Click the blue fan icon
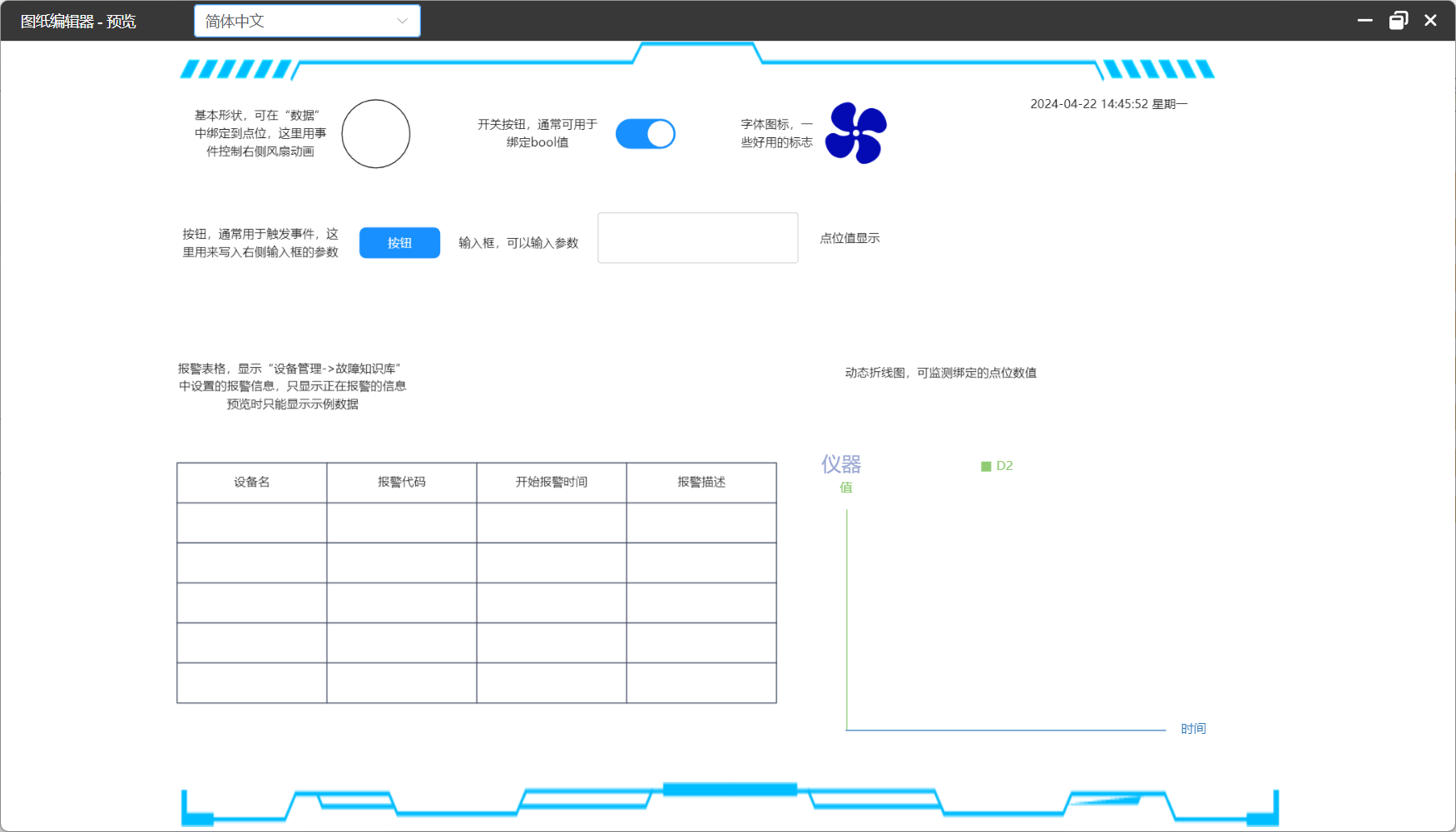The image size is (1456, 832). [x=856, y=133]
